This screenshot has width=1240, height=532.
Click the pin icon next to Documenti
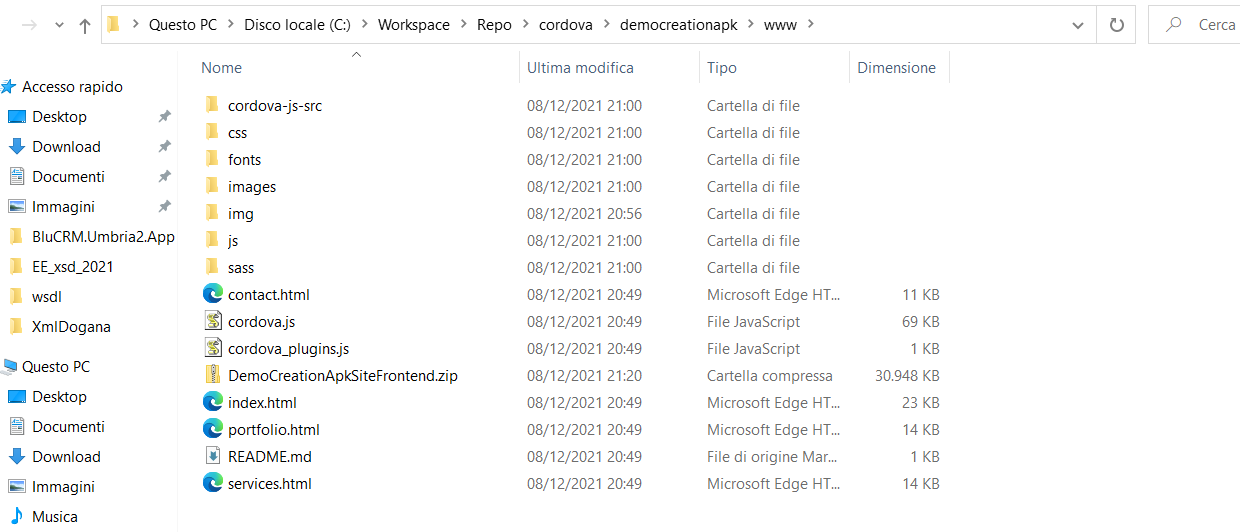[164, 176]
